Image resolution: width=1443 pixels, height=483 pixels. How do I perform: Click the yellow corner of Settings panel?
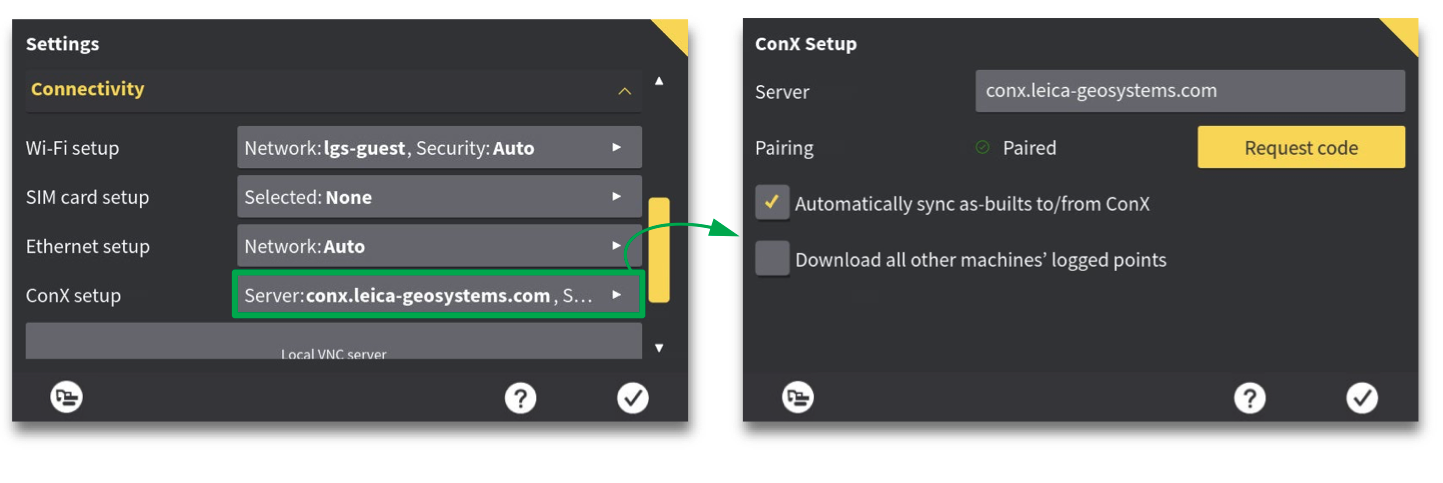(674, 32)
